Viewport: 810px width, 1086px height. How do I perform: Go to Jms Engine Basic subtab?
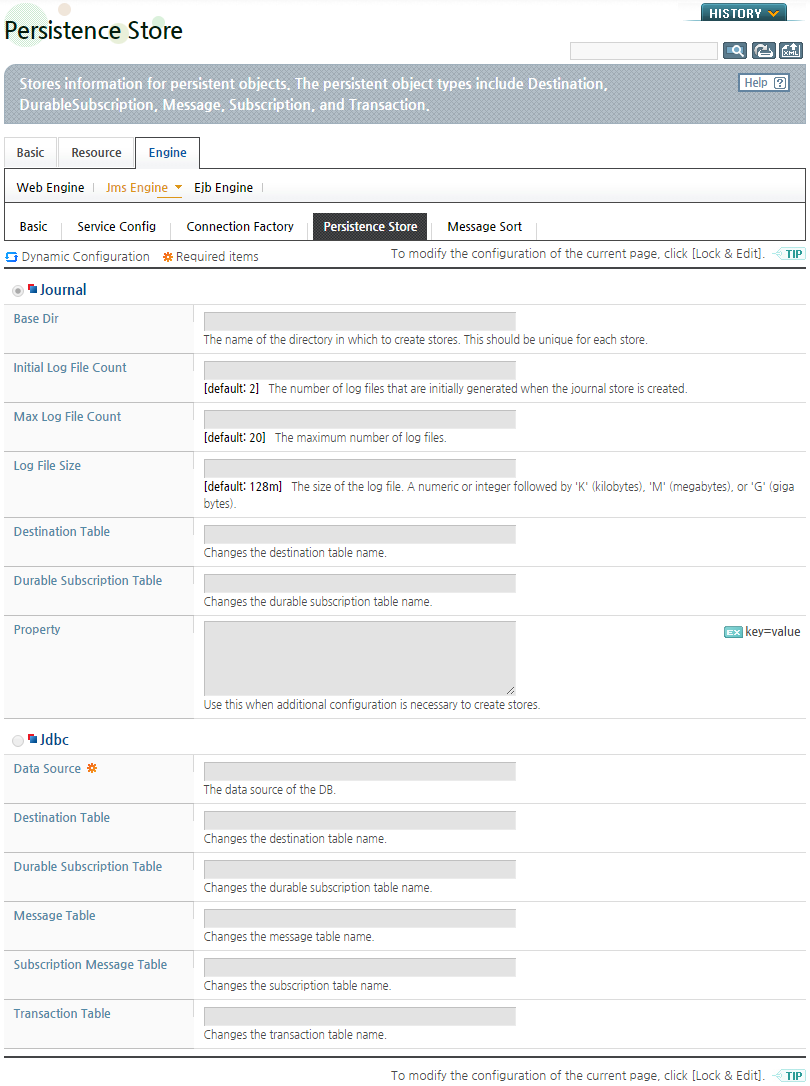point(33,226)
